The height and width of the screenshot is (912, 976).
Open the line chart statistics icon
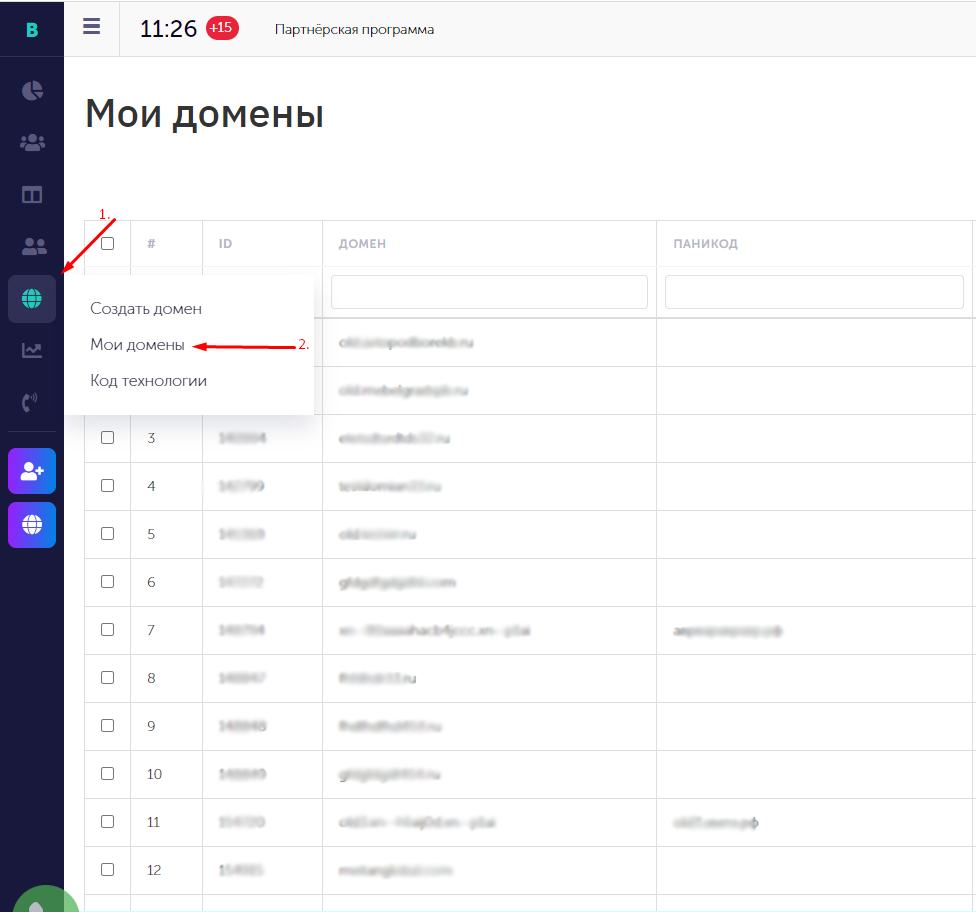point(32,350)
